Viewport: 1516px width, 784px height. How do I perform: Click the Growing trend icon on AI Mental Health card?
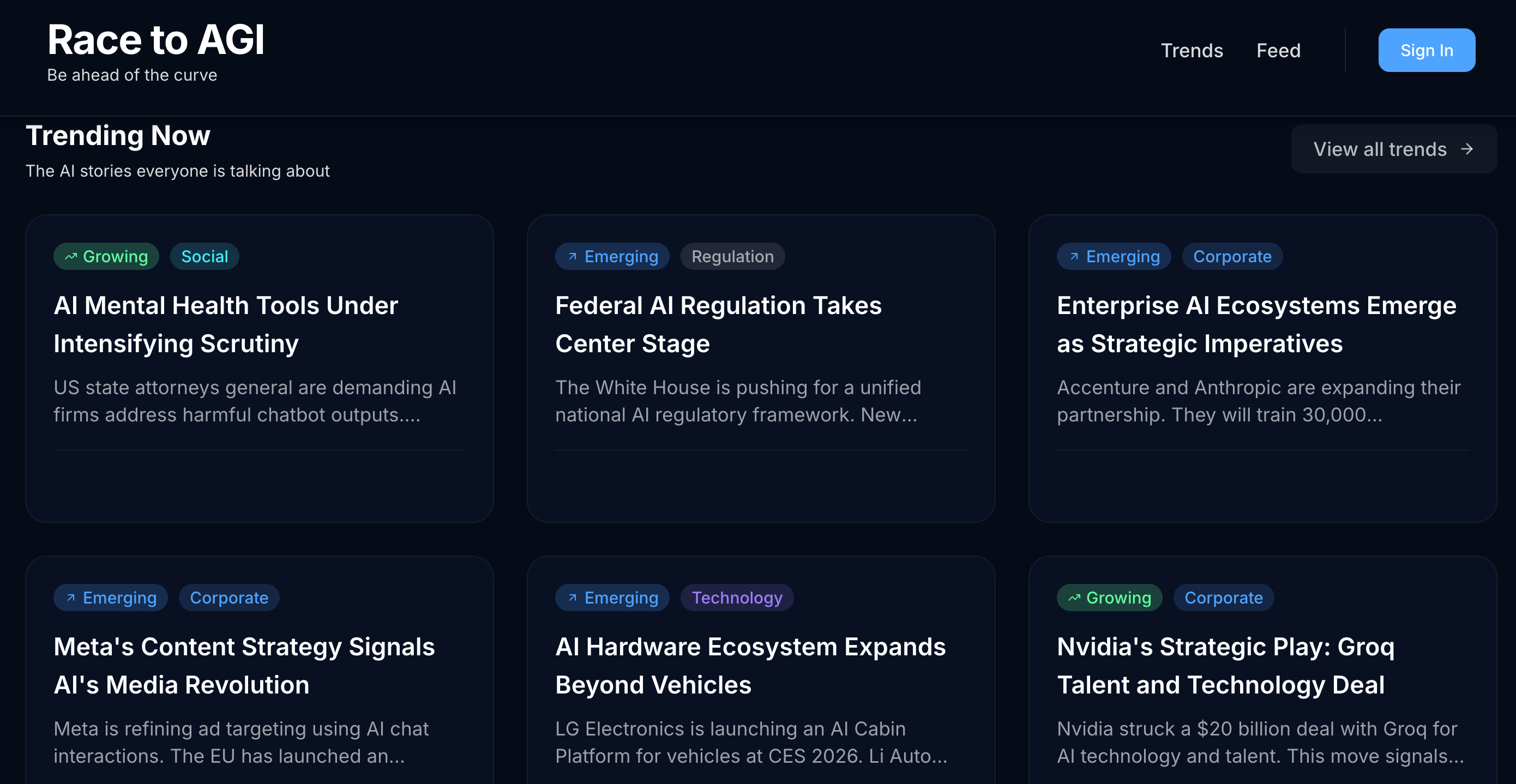point(71,257)
